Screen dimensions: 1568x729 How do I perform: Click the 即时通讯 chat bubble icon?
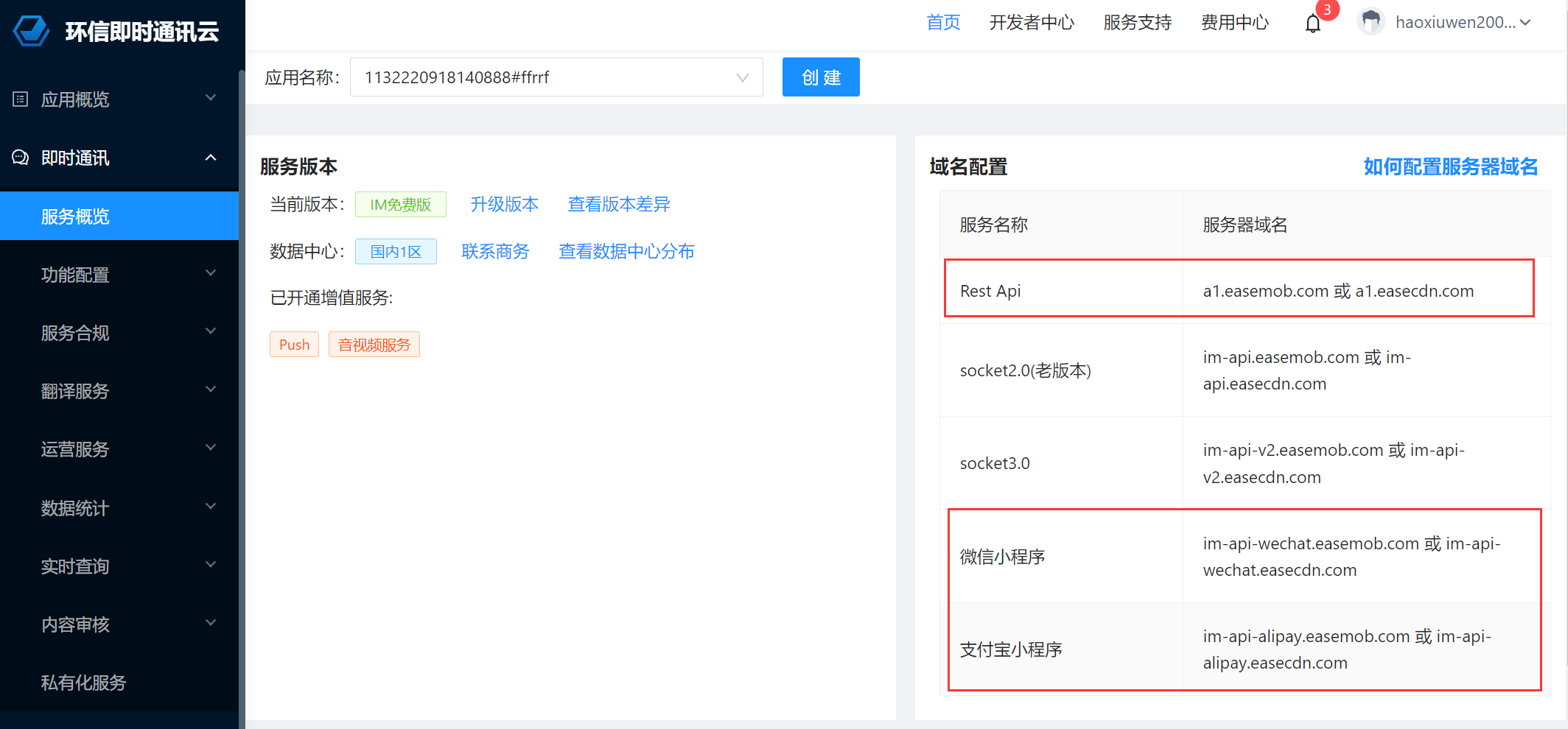[x=21, y=158]
